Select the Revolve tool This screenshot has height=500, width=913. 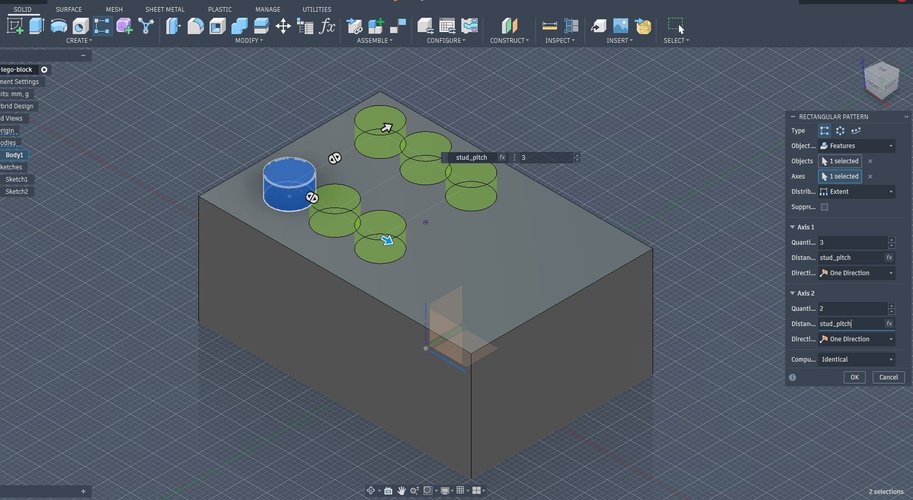click(59, 26)
